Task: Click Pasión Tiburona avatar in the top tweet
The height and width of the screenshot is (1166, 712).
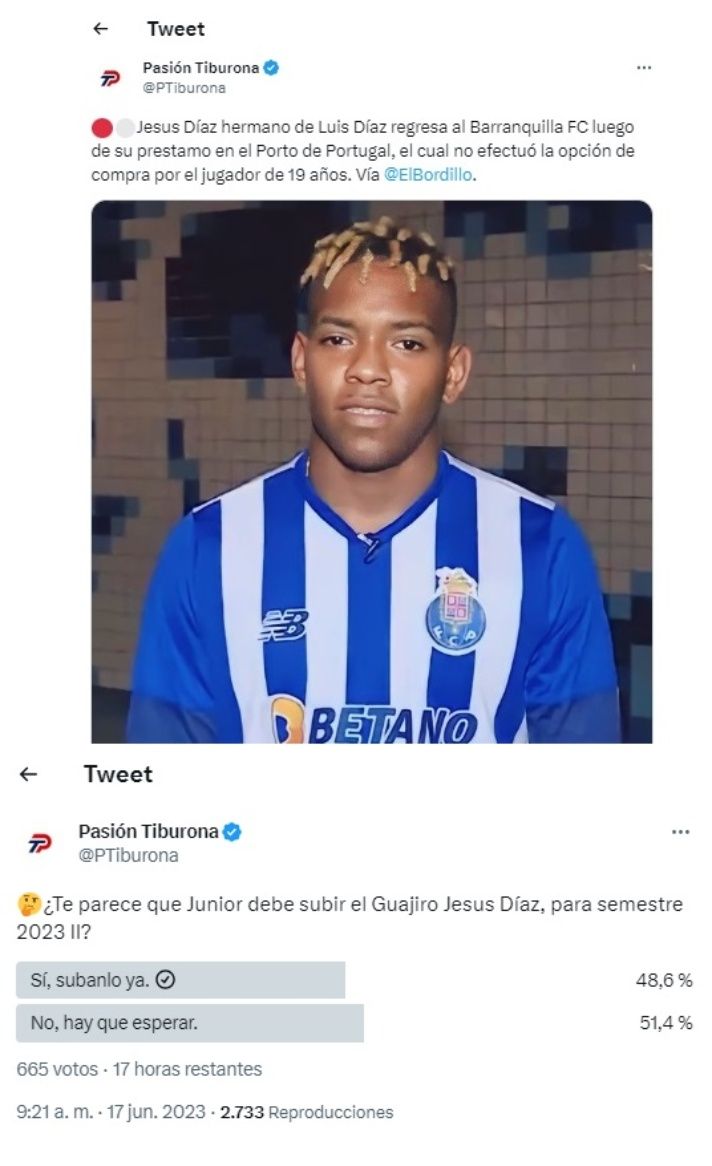Action: click(x=110, y=78)
